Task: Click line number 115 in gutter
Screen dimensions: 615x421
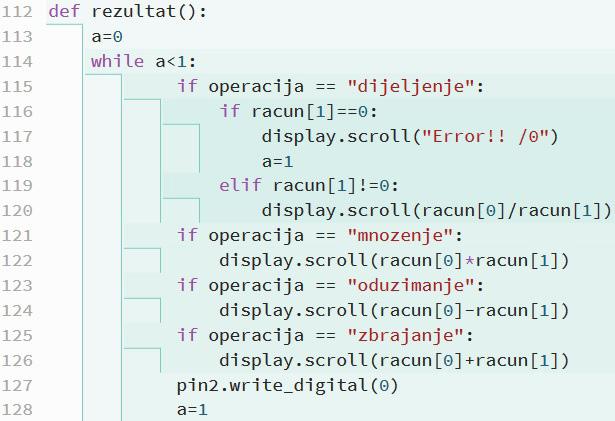Action: pos(17,86)
